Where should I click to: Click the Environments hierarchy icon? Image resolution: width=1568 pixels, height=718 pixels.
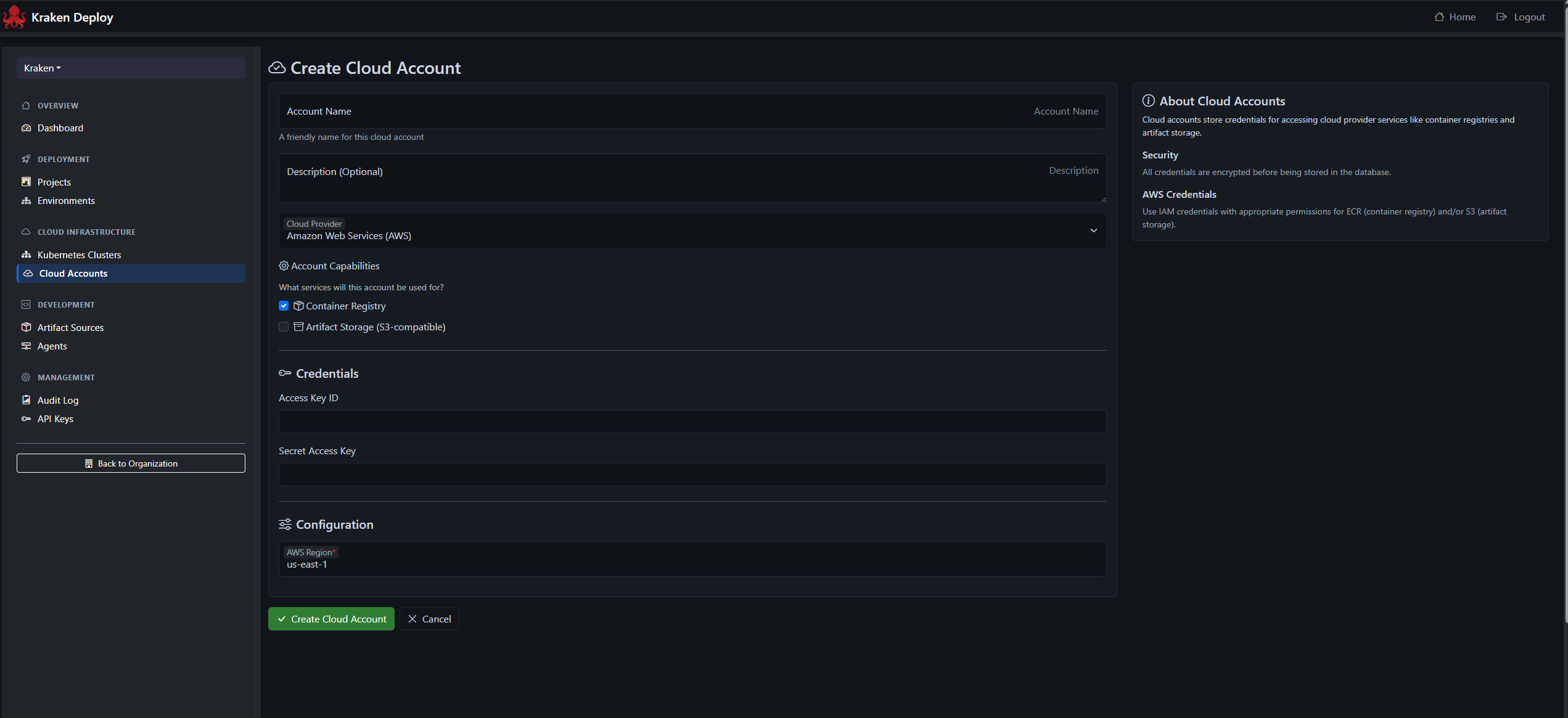click(x=27, y=200)
